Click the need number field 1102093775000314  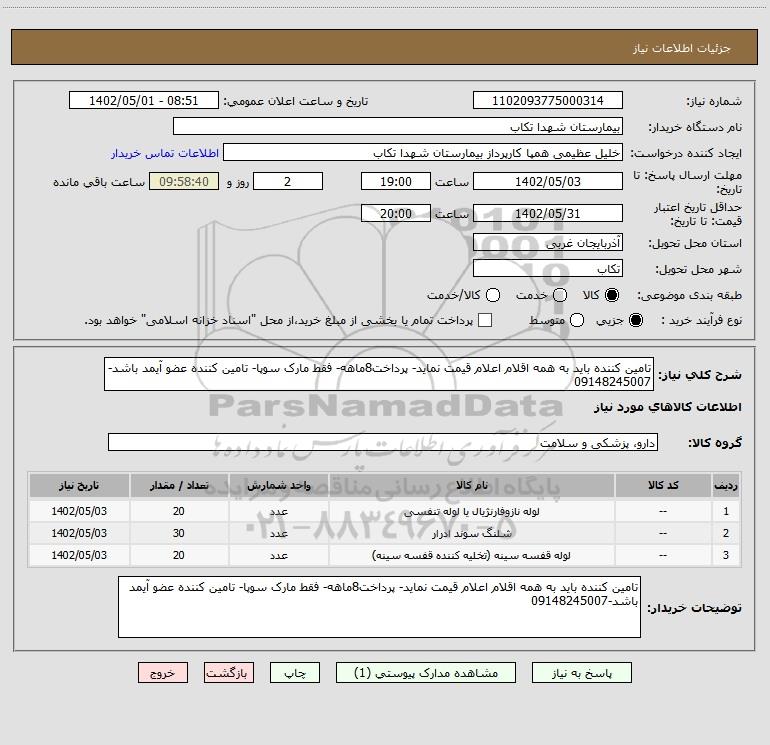(x=548, y=101)
